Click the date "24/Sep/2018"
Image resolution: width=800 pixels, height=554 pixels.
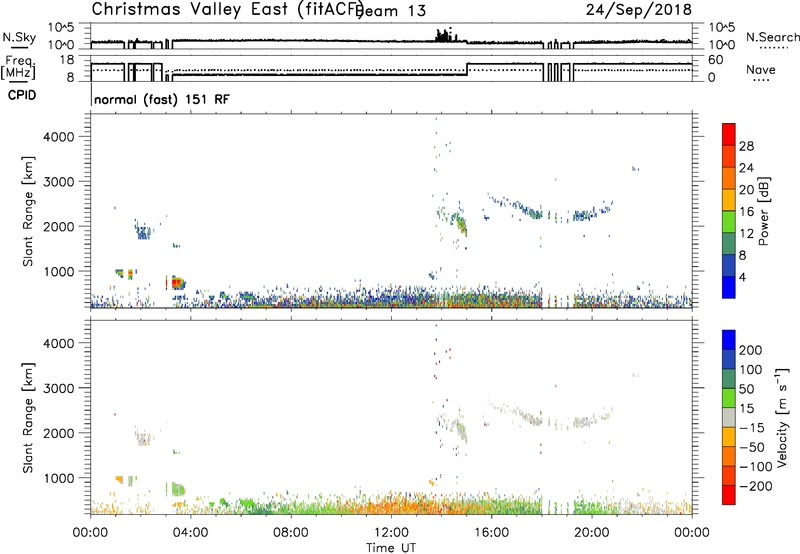639,10
